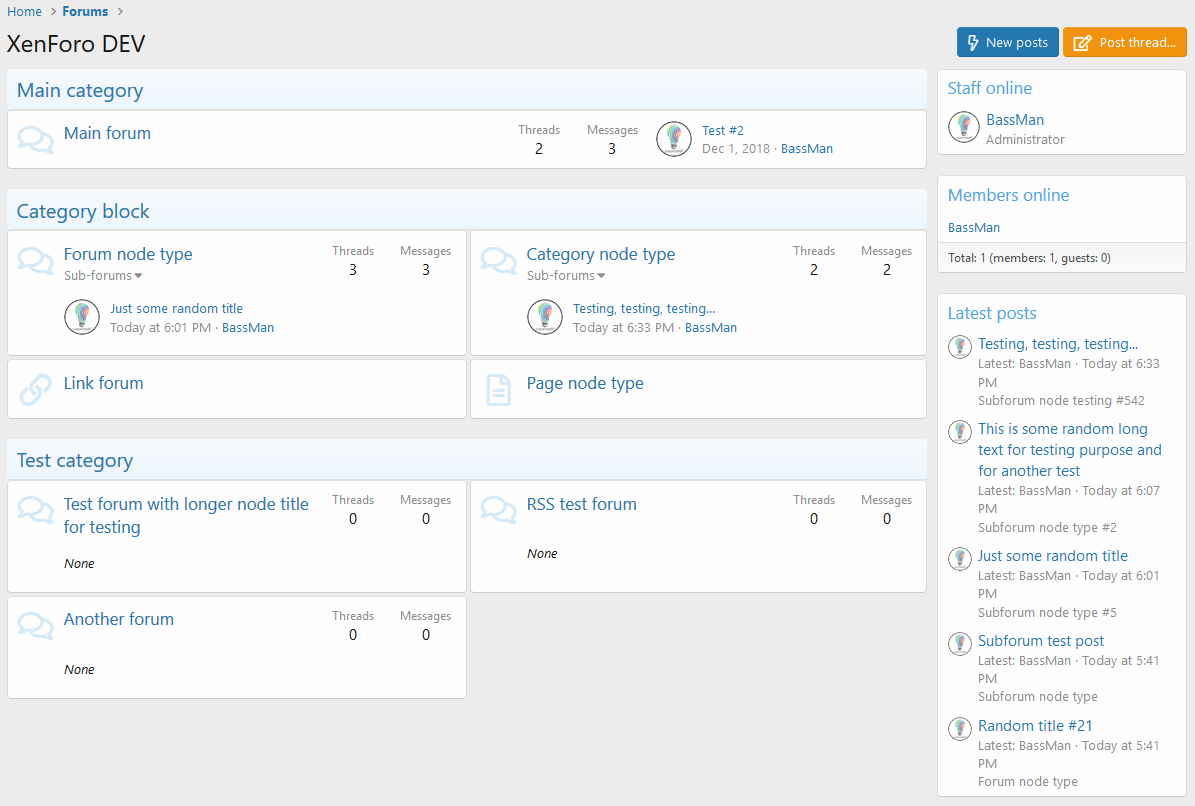This screenshot has width=1195, height=806.
Task: Open the Test category header link
Action: (x=75, y=461)
